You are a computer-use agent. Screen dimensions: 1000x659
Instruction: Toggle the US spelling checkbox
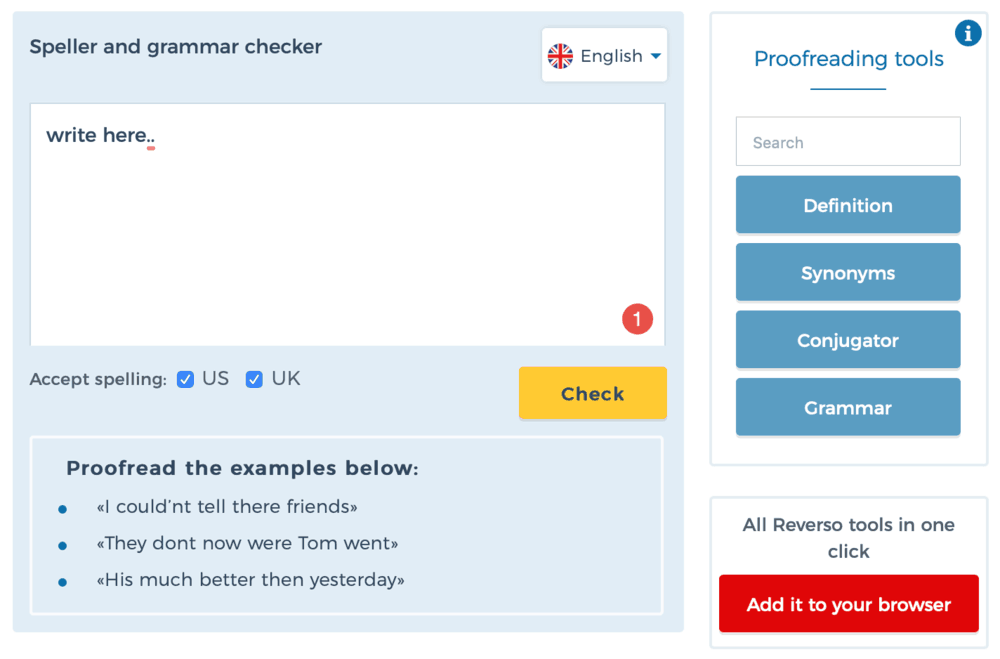[x=186, y=380]
